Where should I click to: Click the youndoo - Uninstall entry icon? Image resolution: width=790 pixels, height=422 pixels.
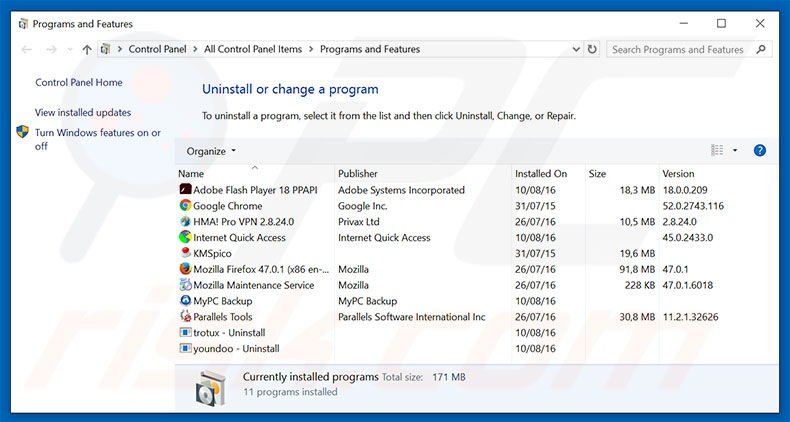coord(185,348)
